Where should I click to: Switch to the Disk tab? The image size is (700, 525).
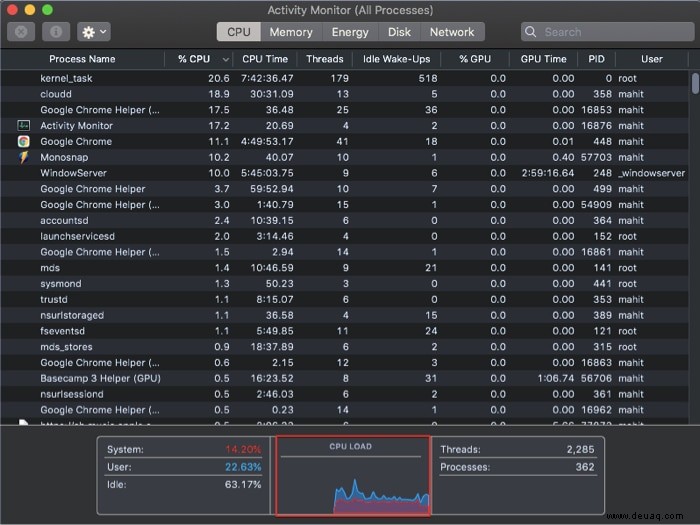399,32
